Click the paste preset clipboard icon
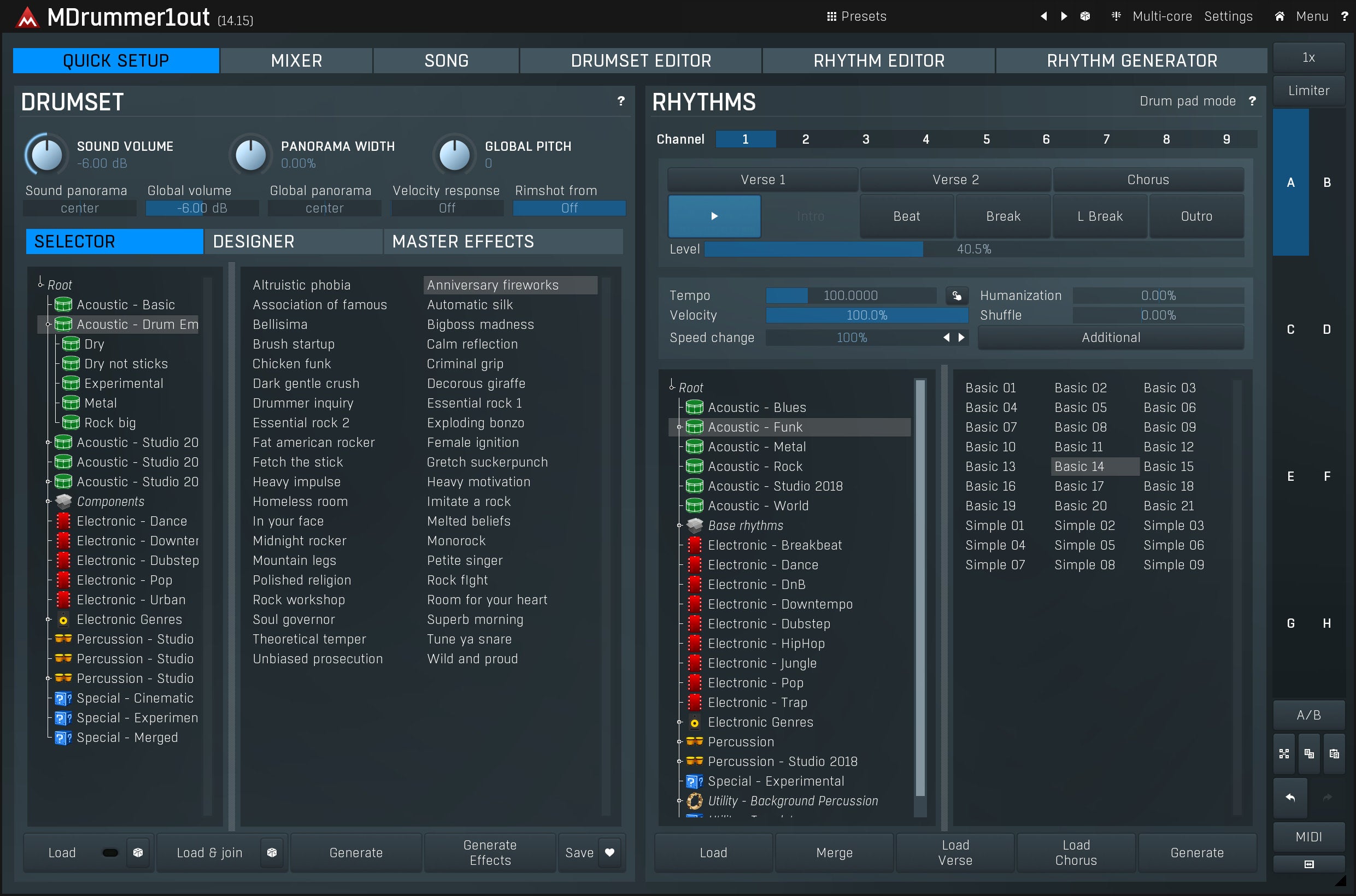The image size is (1356, 896). 1334,754
